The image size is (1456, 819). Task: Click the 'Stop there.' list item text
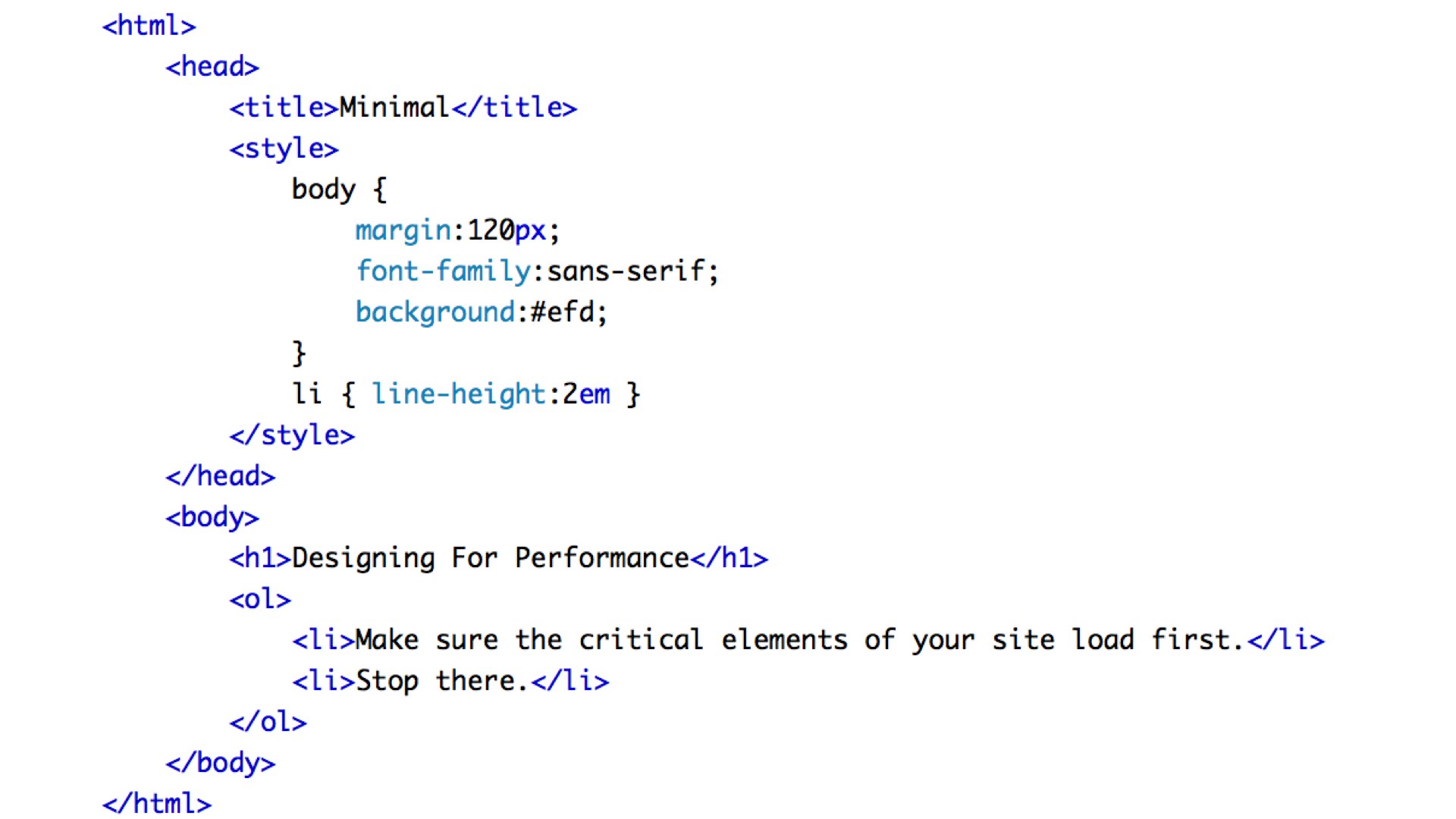coord(441,682)
